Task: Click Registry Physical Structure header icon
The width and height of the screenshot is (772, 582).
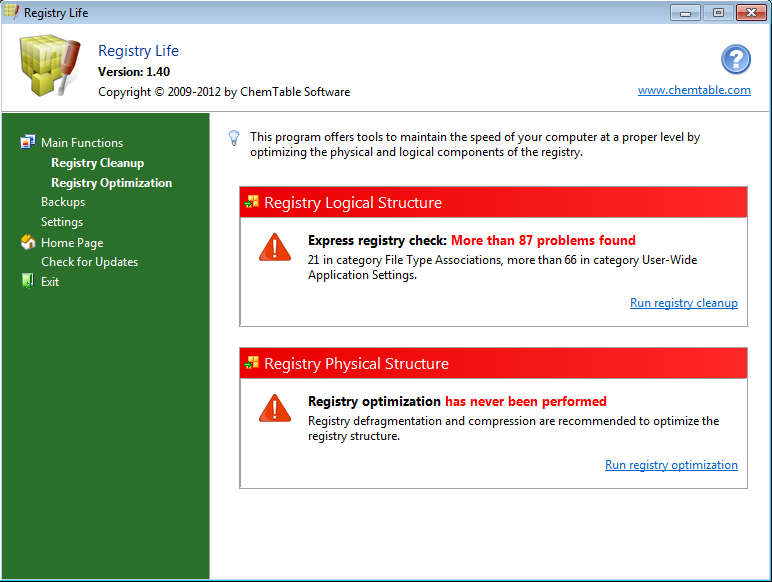Action: pos(251,363)
